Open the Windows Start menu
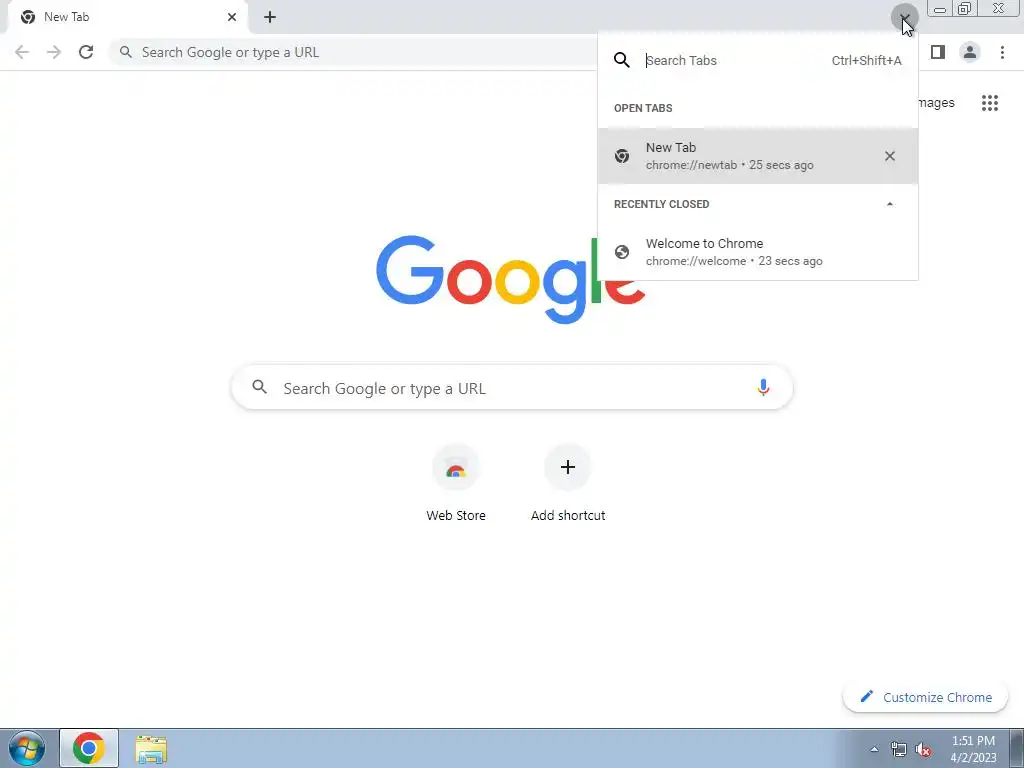This screenshot has height=768, width=1024. coord(26,748)
